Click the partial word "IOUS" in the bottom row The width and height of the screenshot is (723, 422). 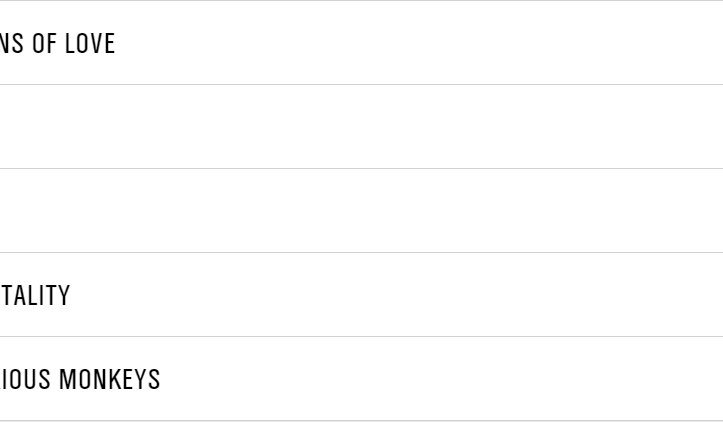pos(26,380)
